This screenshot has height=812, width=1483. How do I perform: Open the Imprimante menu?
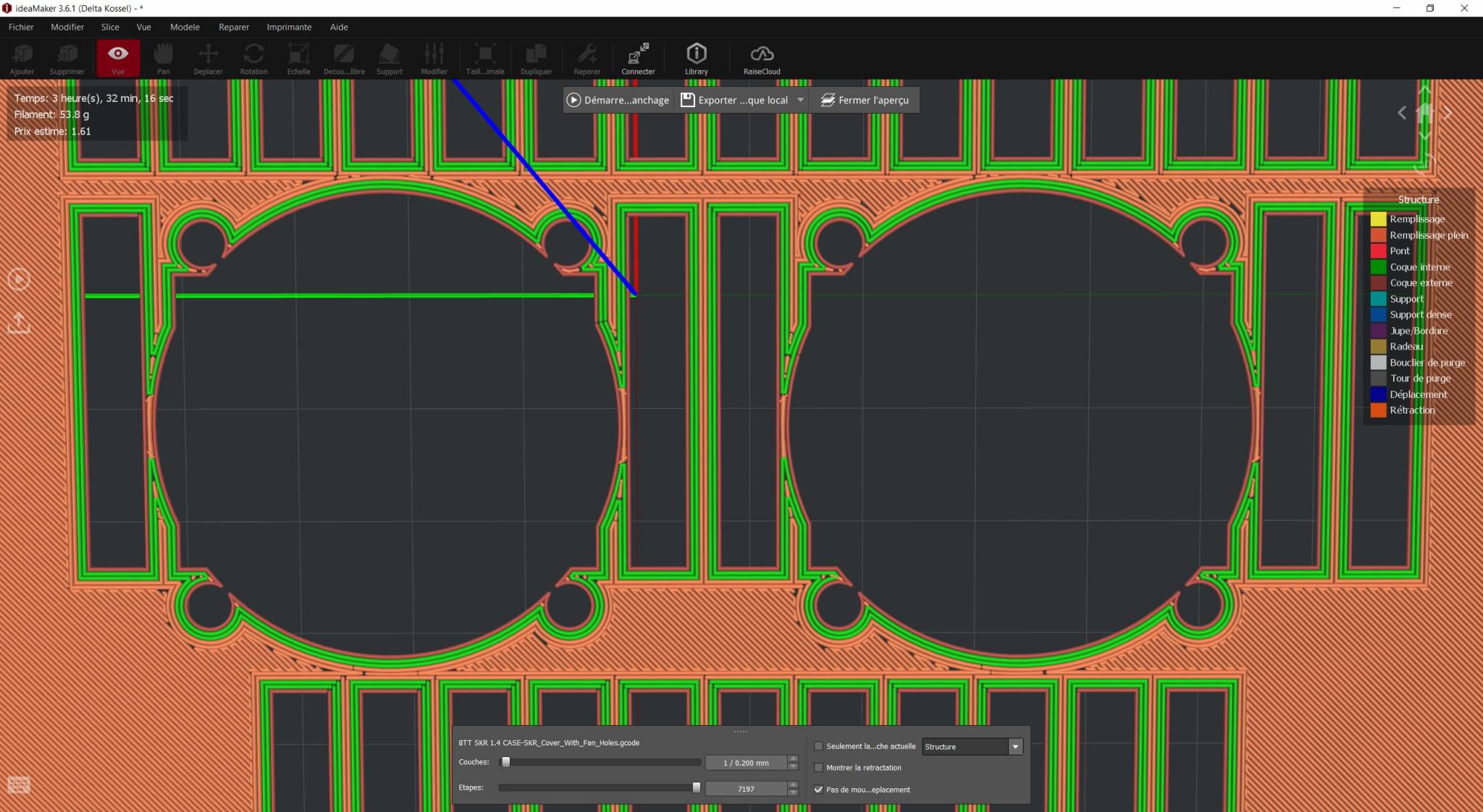288,27
